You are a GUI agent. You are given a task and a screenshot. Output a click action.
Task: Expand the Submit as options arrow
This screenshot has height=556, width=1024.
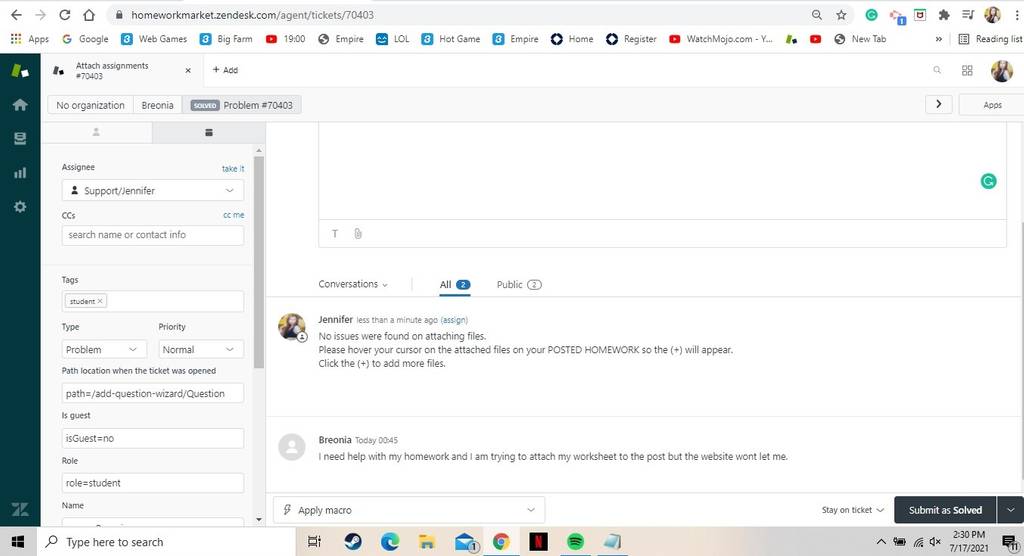1010,510
